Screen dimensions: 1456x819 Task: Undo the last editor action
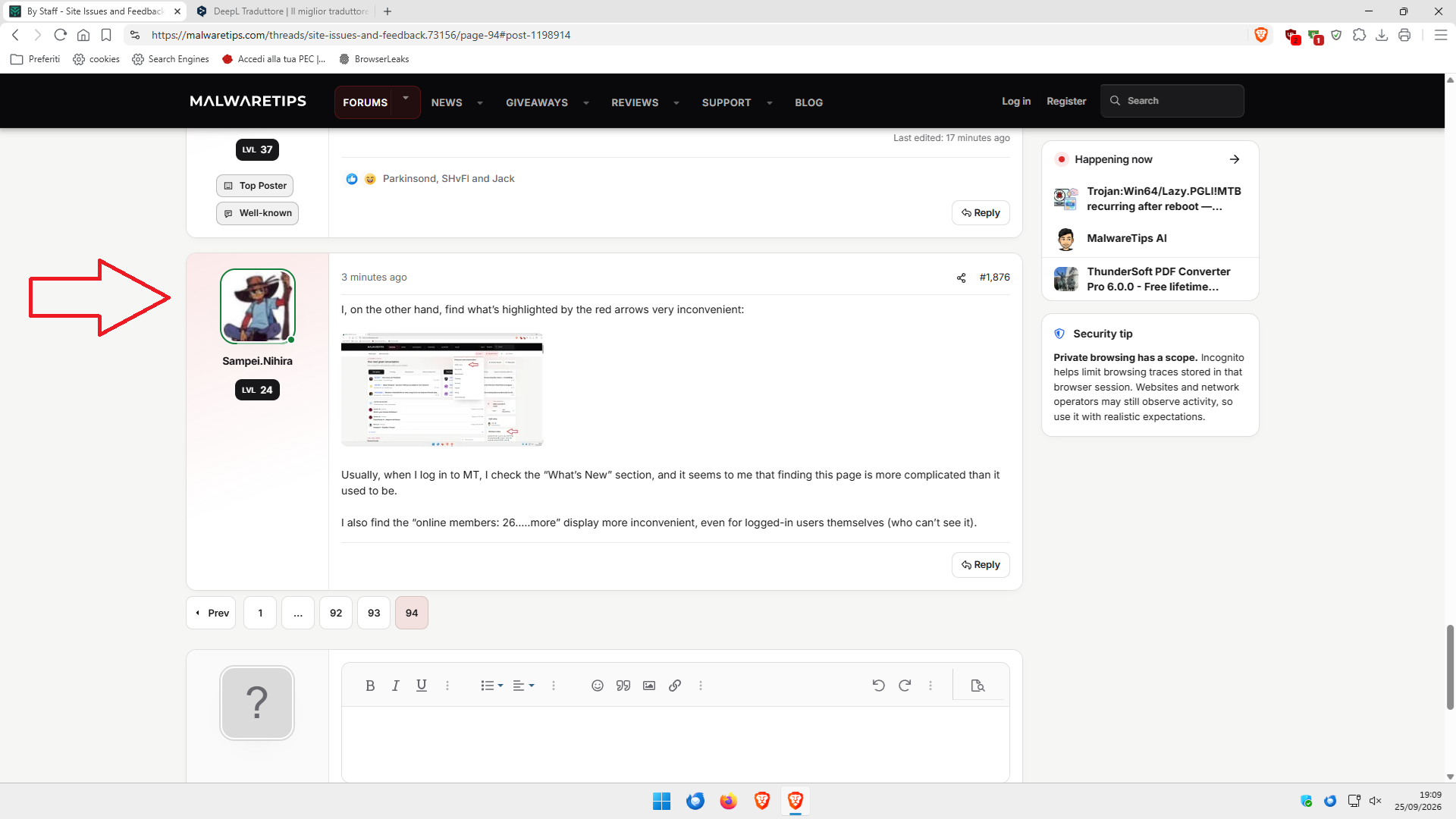[x=879, y=686]
